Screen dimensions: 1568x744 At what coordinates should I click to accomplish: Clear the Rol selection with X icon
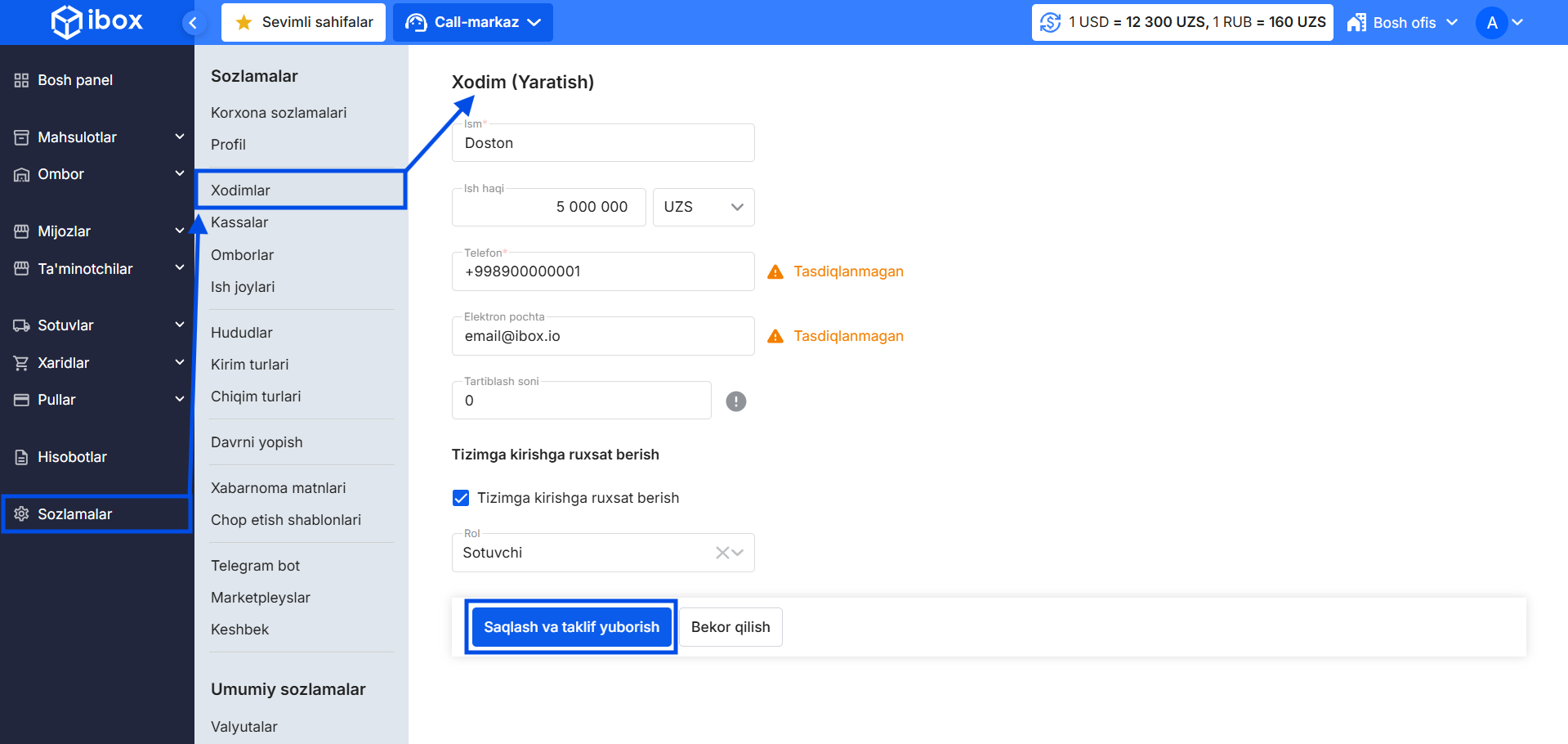click(721, 553)
